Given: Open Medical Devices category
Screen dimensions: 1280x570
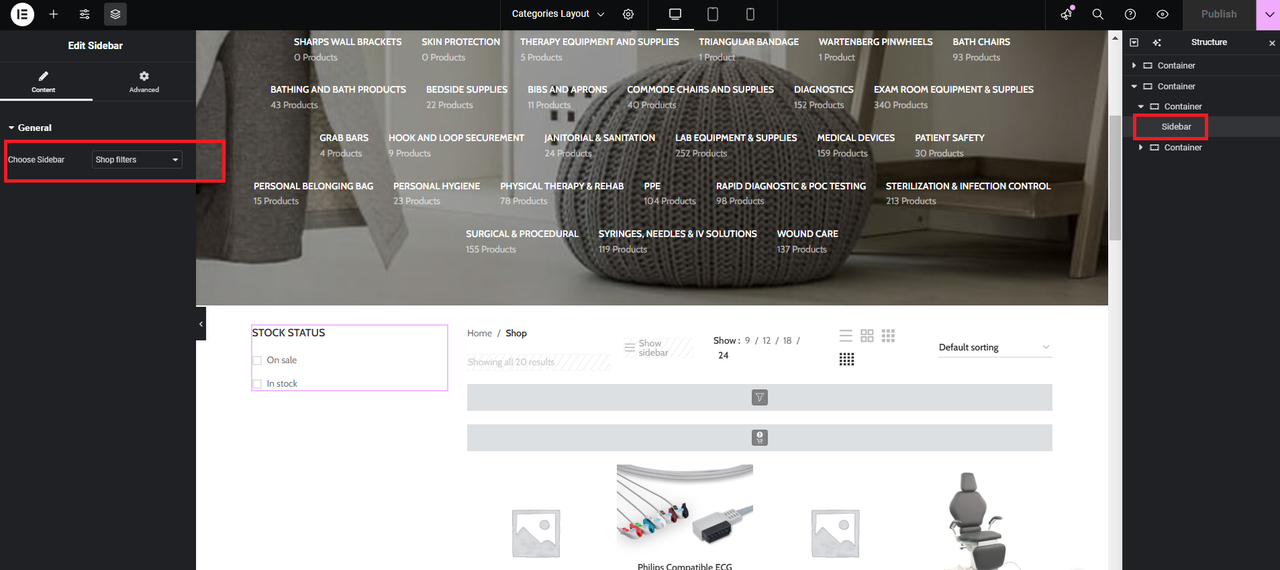Looking at the screenshot, I should pos(856,138).
